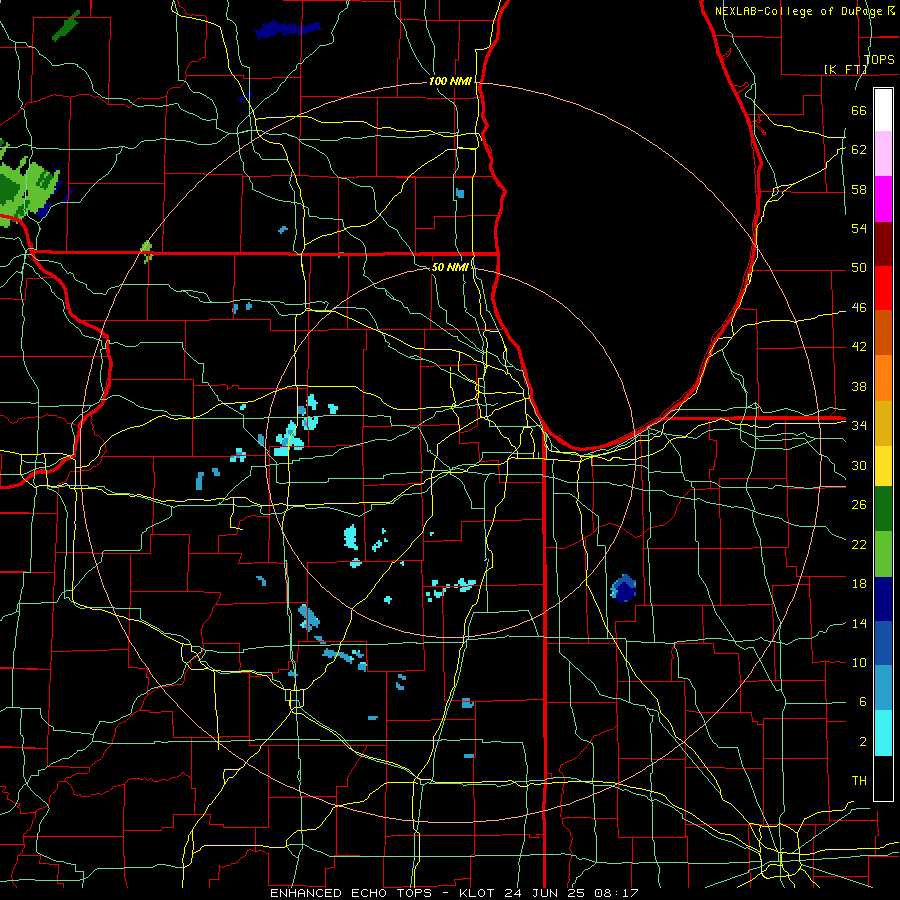Click the "100 NMI" range ring label
The width and height of the screenshot is (900, 900).
[450, 82]
